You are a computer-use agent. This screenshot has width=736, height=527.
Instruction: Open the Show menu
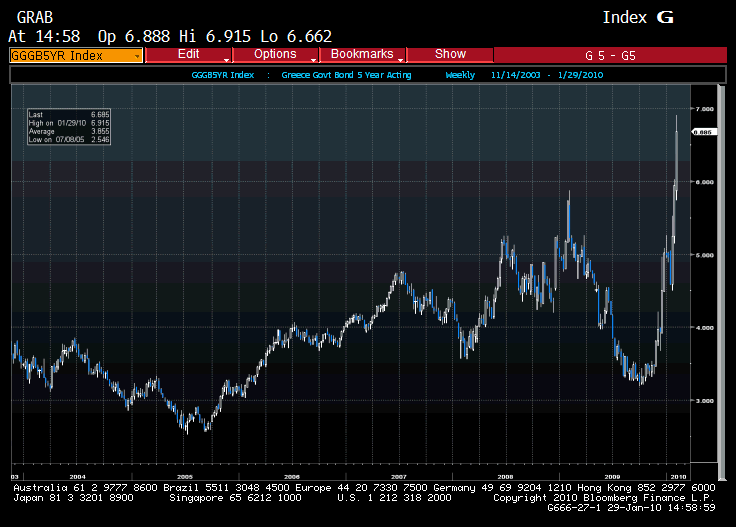(x=450, y=54)
